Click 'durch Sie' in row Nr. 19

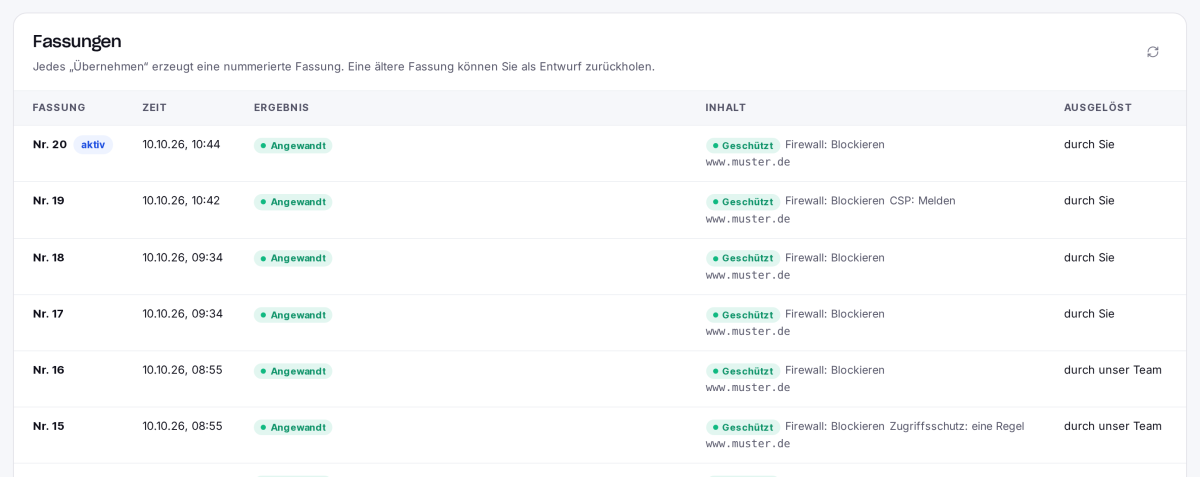coord(1089,200)
